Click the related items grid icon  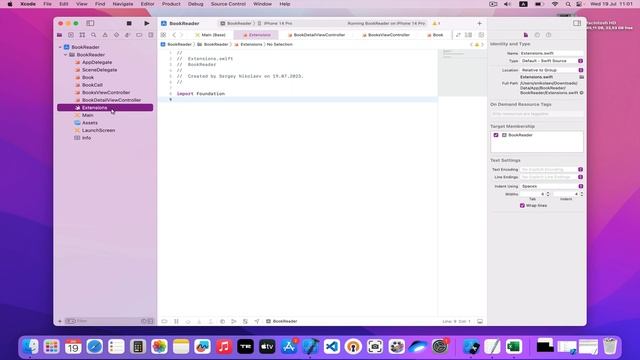coord(163,35)
